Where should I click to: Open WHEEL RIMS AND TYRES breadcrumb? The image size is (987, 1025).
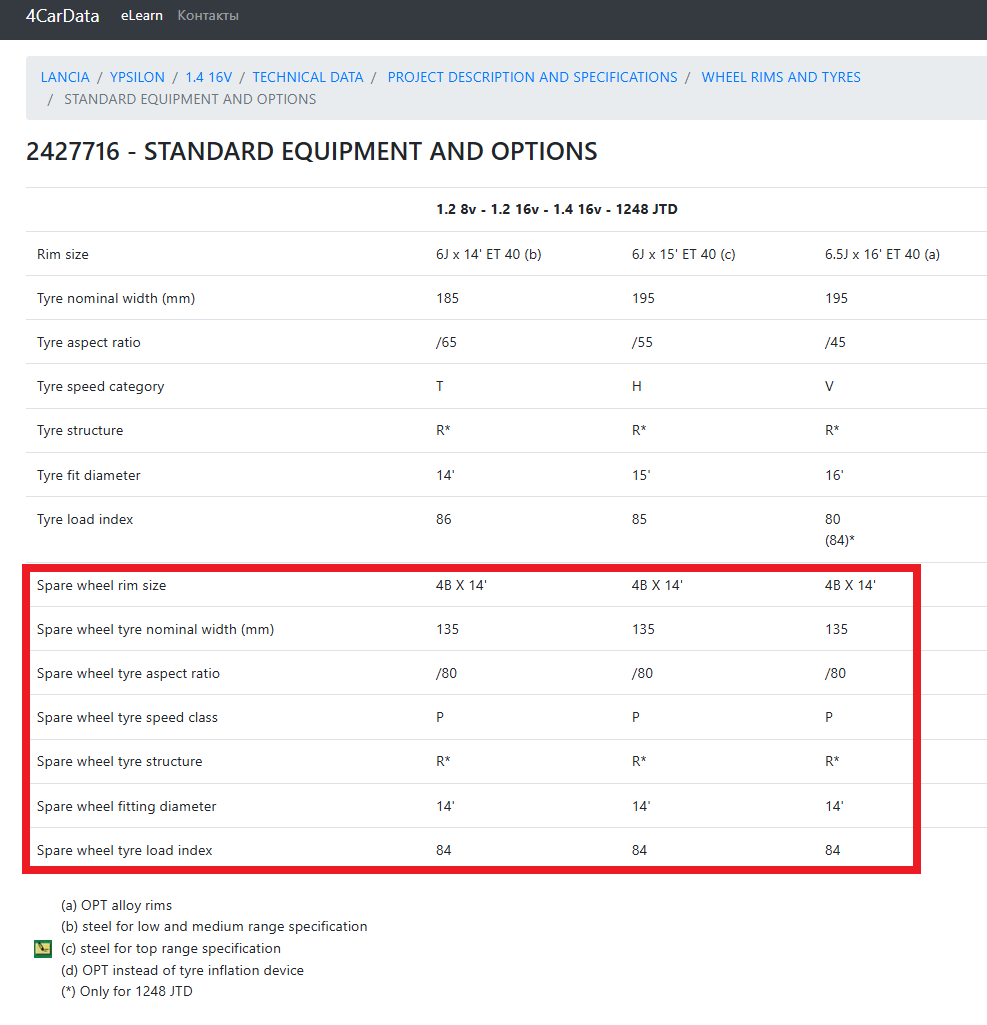(x=781, y=77)
